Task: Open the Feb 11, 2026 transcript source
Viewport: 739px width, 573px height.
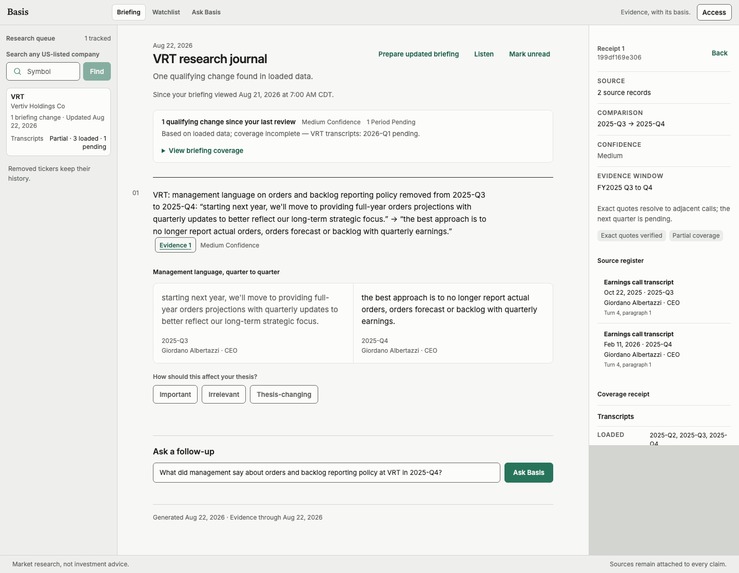Action: 664,349
